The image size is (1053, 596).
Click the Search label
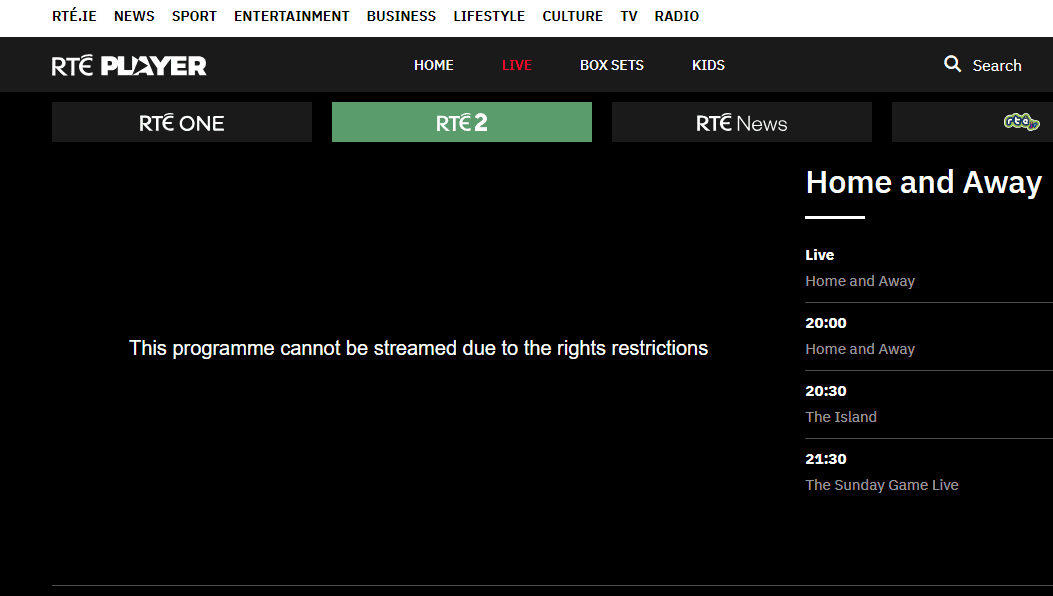tap(997, 65)
